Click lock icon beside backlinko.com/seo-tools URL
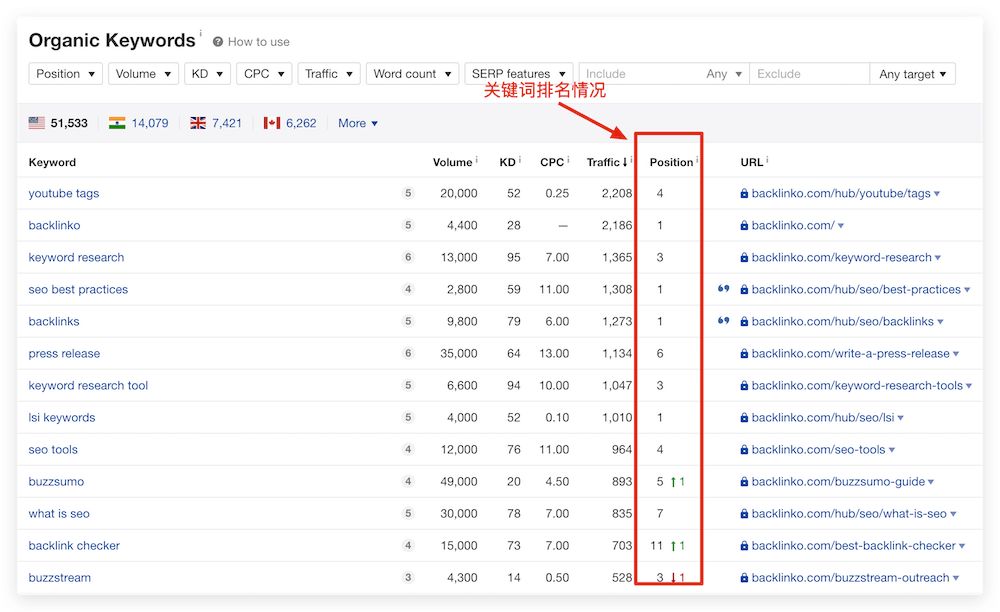1000x612 pixels. pos(744,450)
